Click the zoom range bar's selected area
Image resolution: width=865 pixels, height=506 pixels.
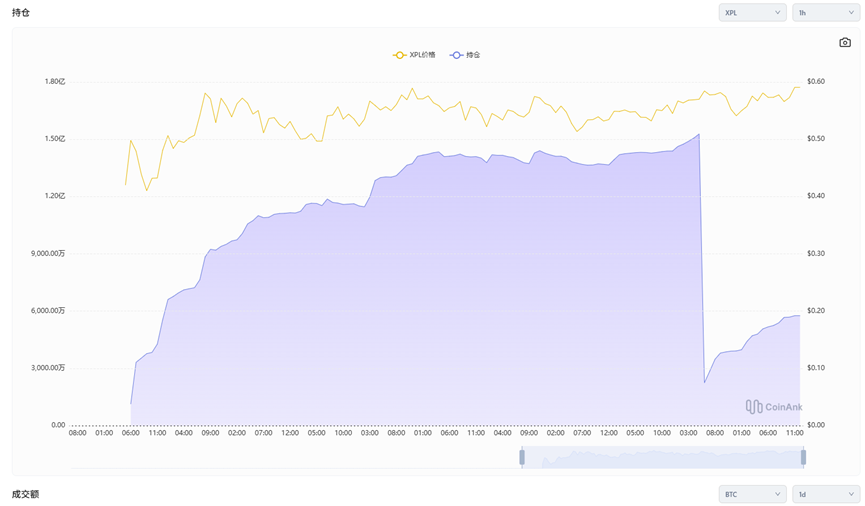click(x=662, y=457)
